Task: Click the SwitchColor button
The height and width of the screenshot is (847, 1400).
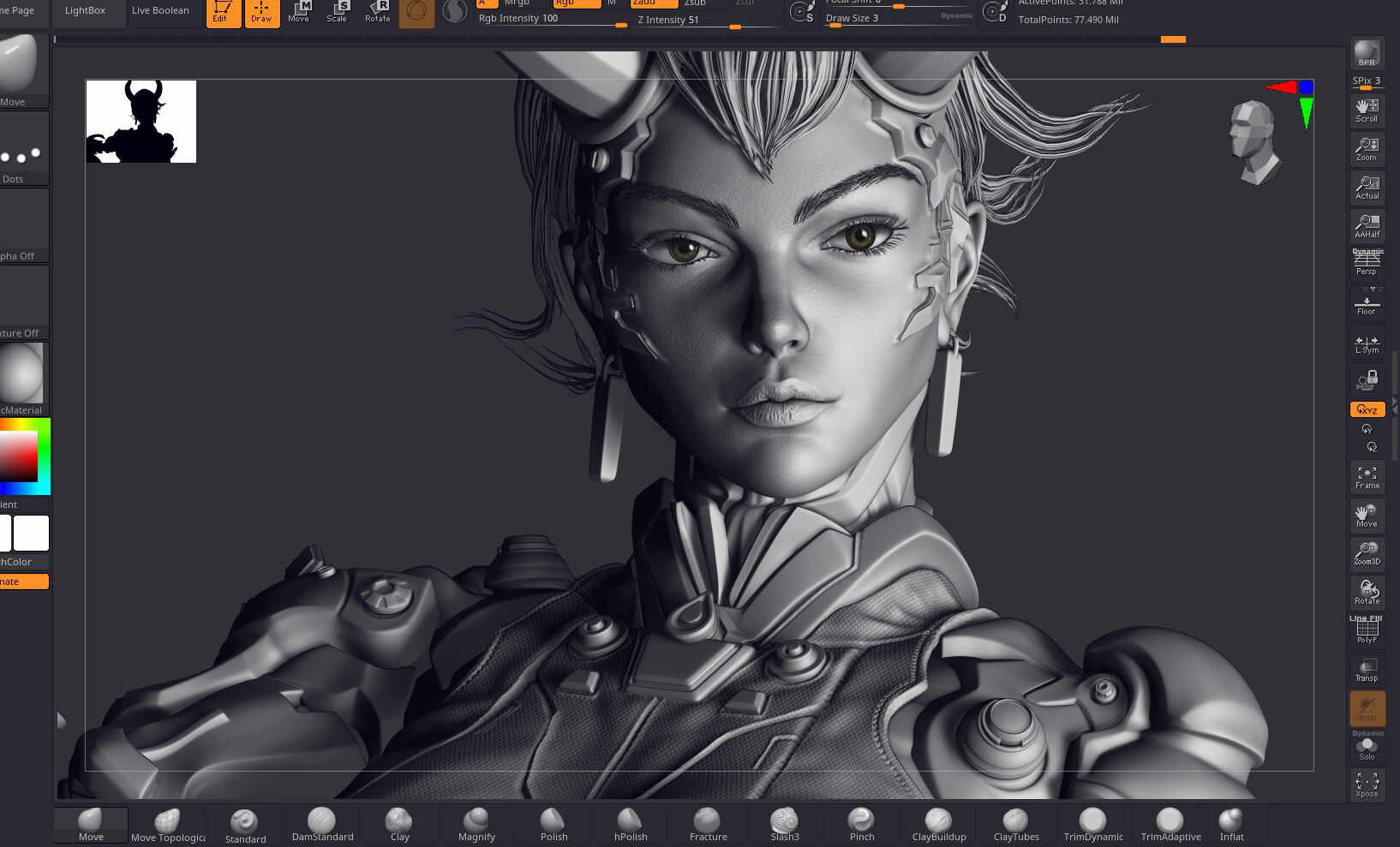Action: 23,562
